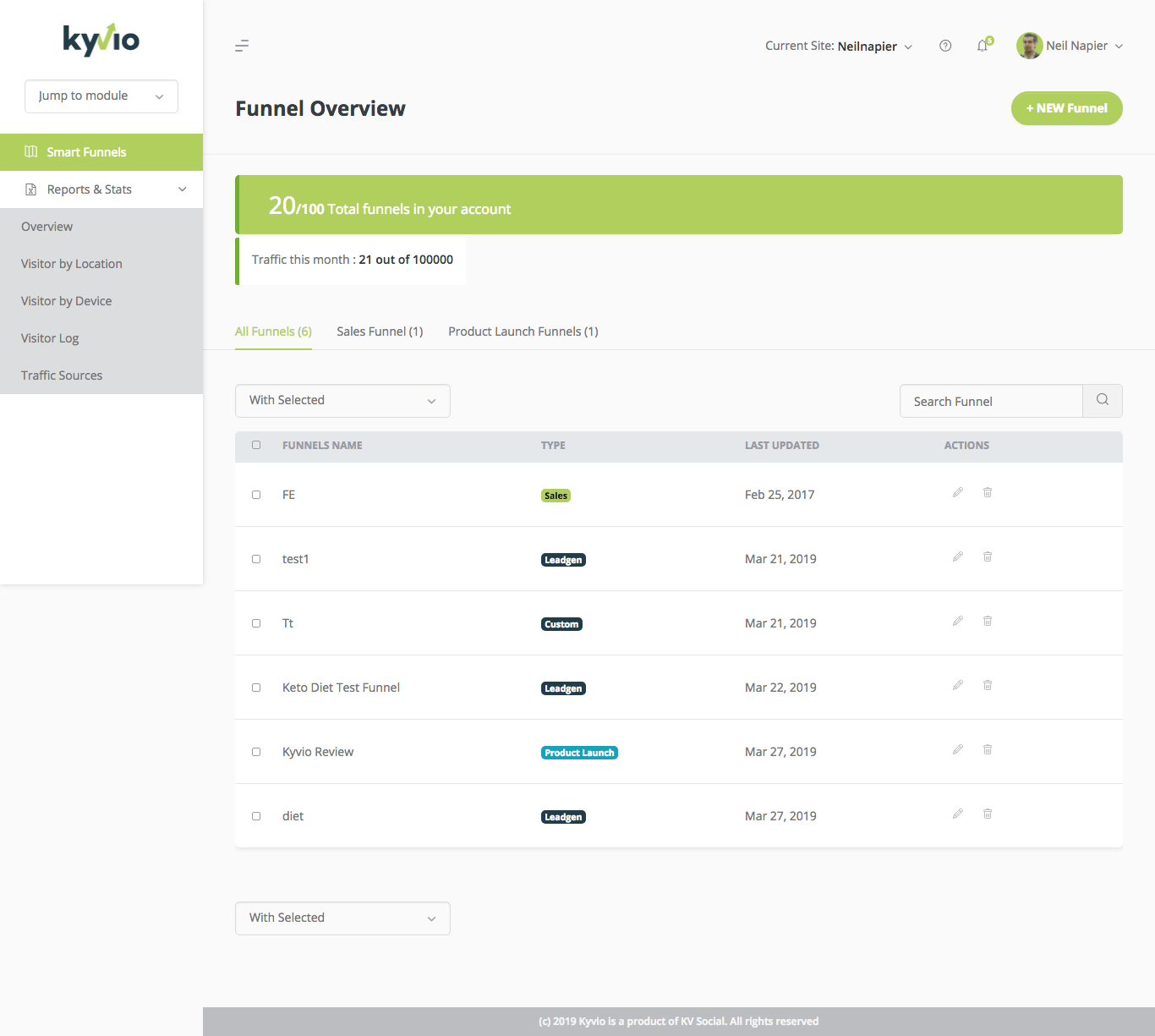Click the Smart Funnels book icon
The image size is (1155, 1036).
coord(31,151)
